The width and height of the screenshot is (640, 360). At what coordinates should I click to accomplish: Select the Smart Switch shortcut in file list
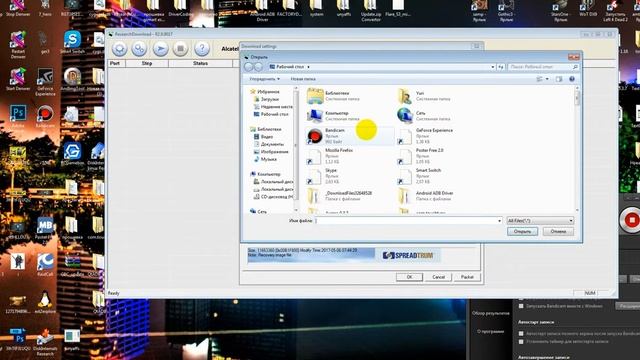(x=420, y=176)
